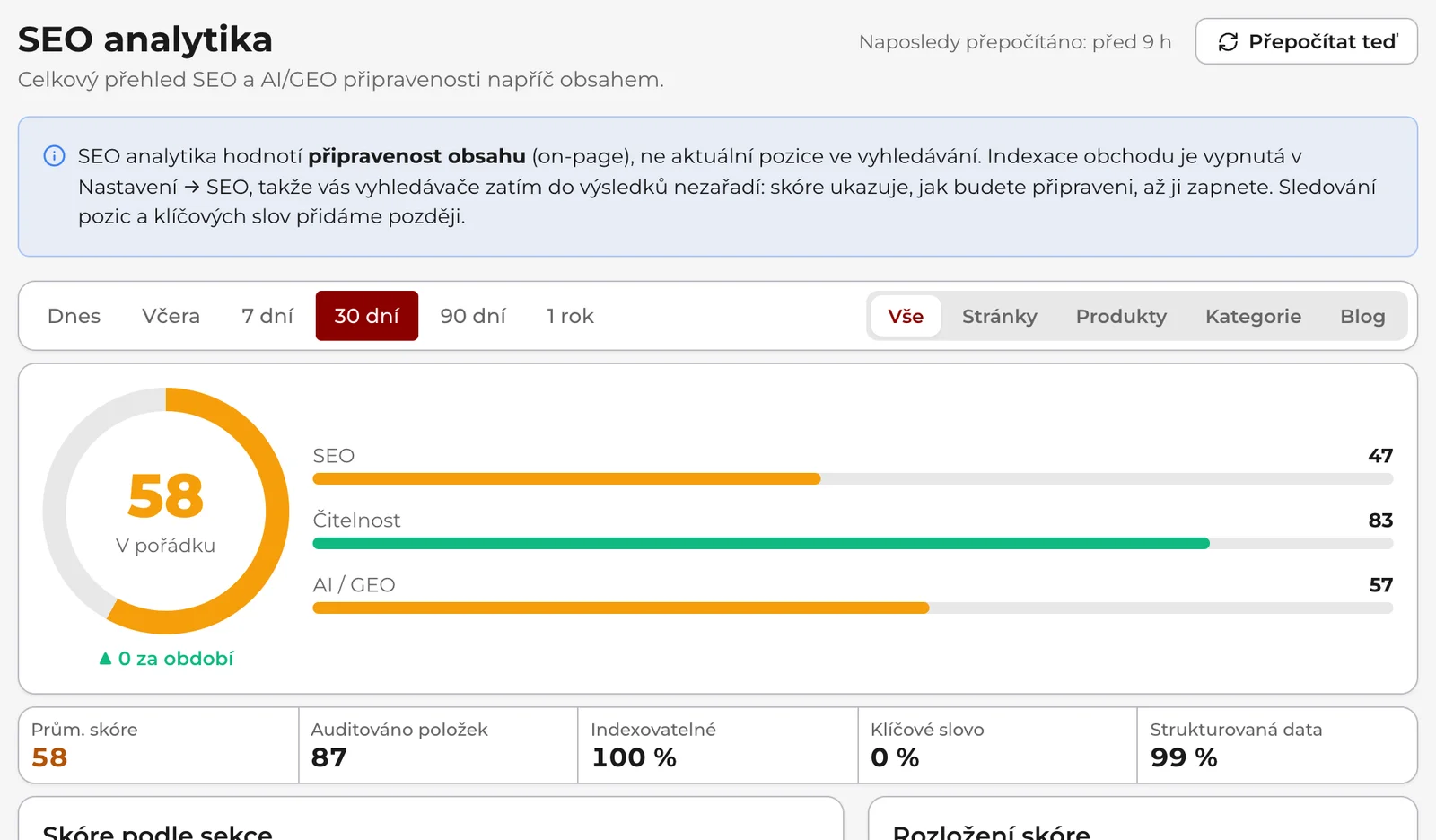The height and width of the screenshot is (840, 1436).
Task: Filter by Blog
Action: pyautogui.click(x=1362, y=316)
